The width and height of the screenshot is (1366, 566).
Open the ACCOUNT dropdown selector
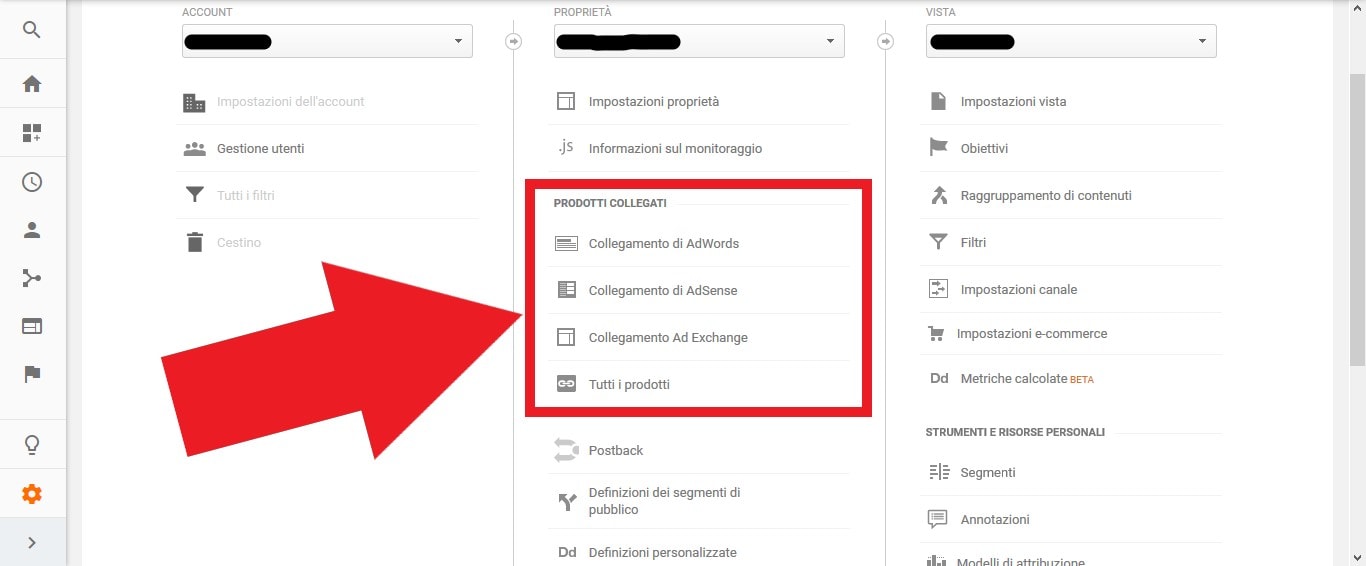click(x=327, y=41)
